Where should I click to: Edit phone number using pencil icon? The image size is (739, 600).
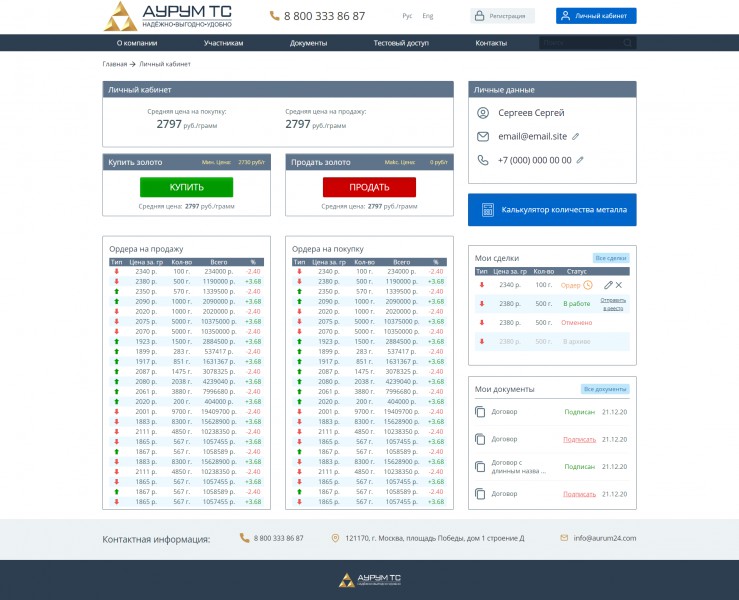pos(580,160)
